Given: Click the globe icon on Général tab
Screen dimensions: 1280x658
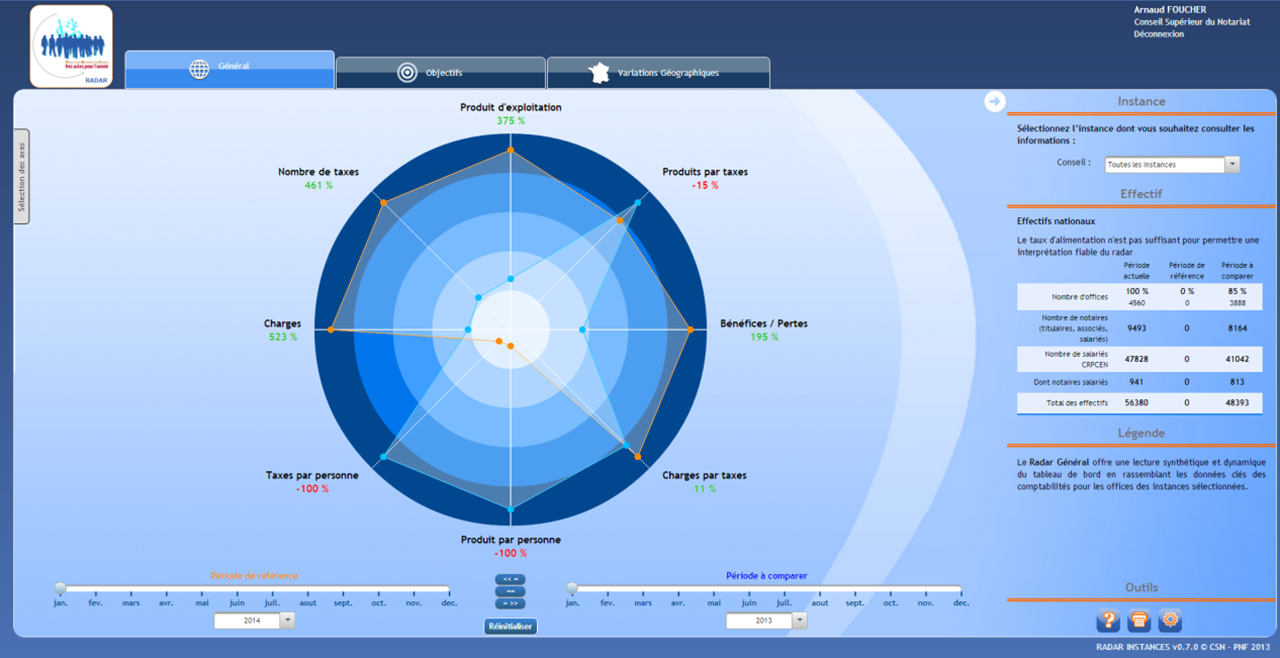Looking at the screenshot, I should 200,68.
